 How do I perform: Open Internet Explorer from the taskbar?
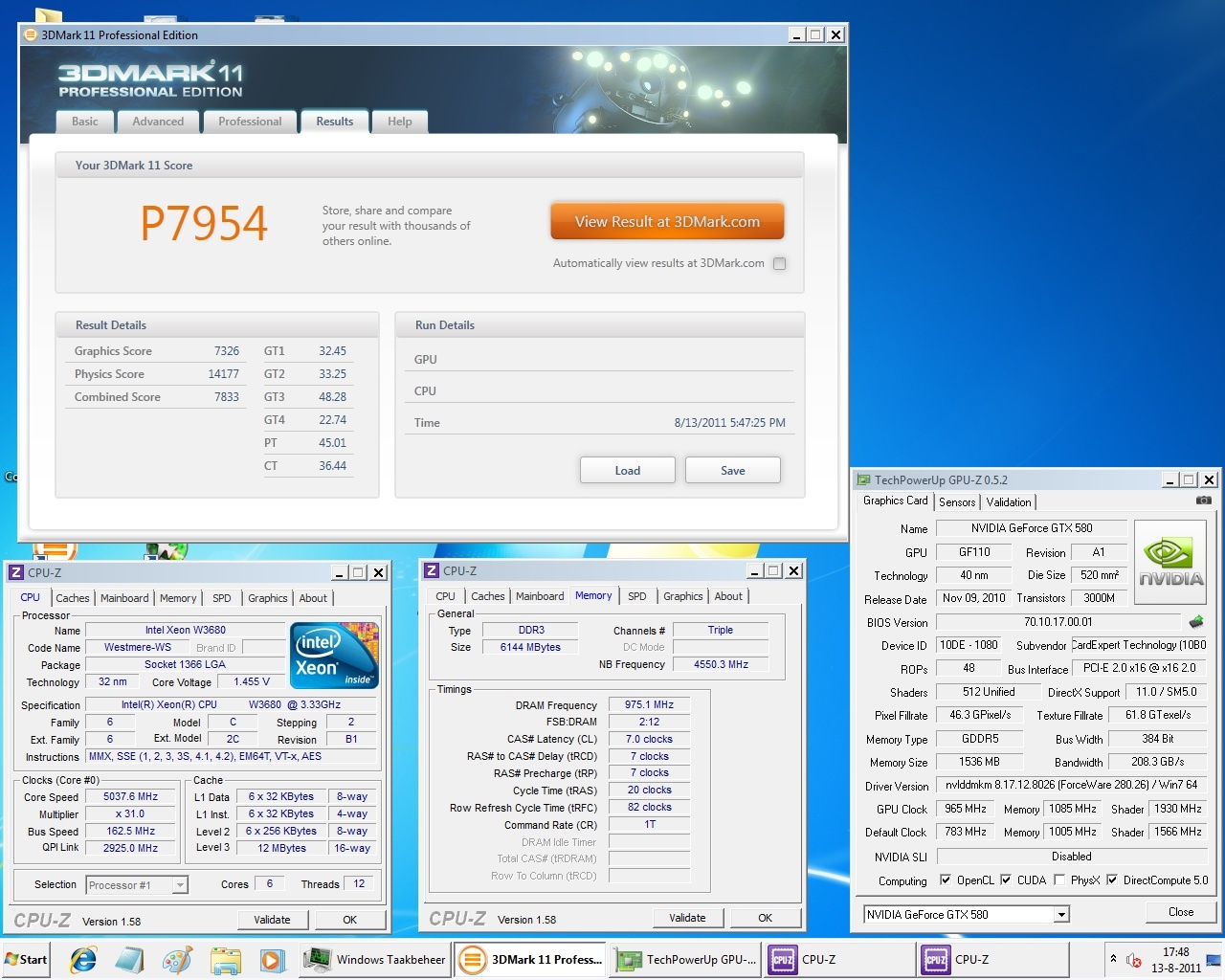[84, 960]
